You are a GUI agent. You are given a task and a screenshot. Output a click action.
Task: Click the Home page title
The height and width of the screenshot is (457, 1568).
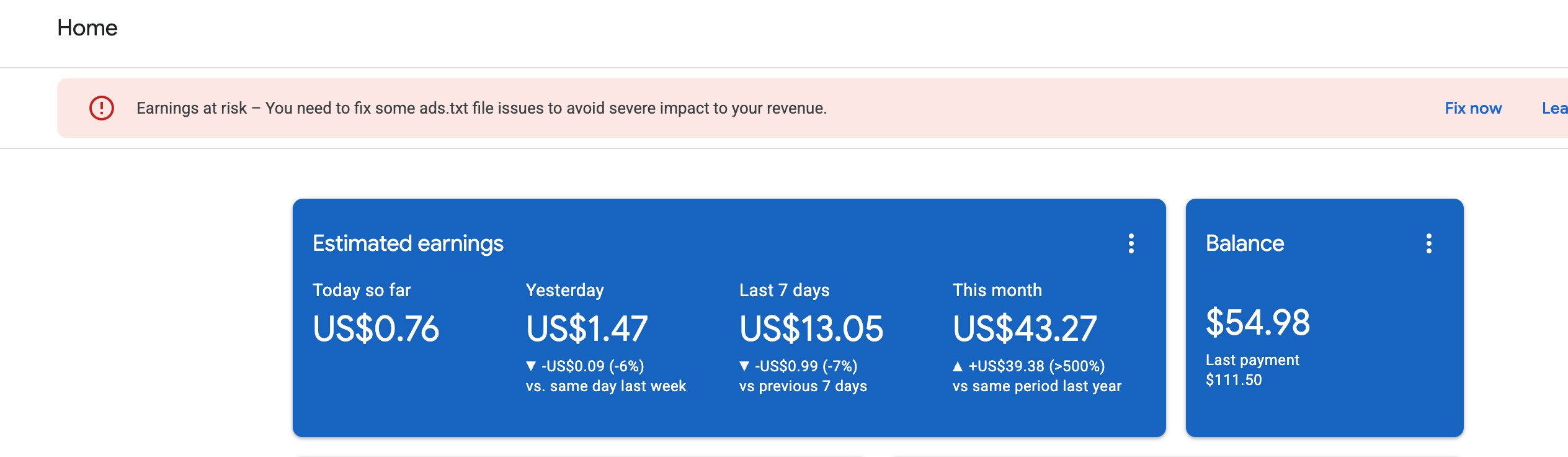(87, 28)
